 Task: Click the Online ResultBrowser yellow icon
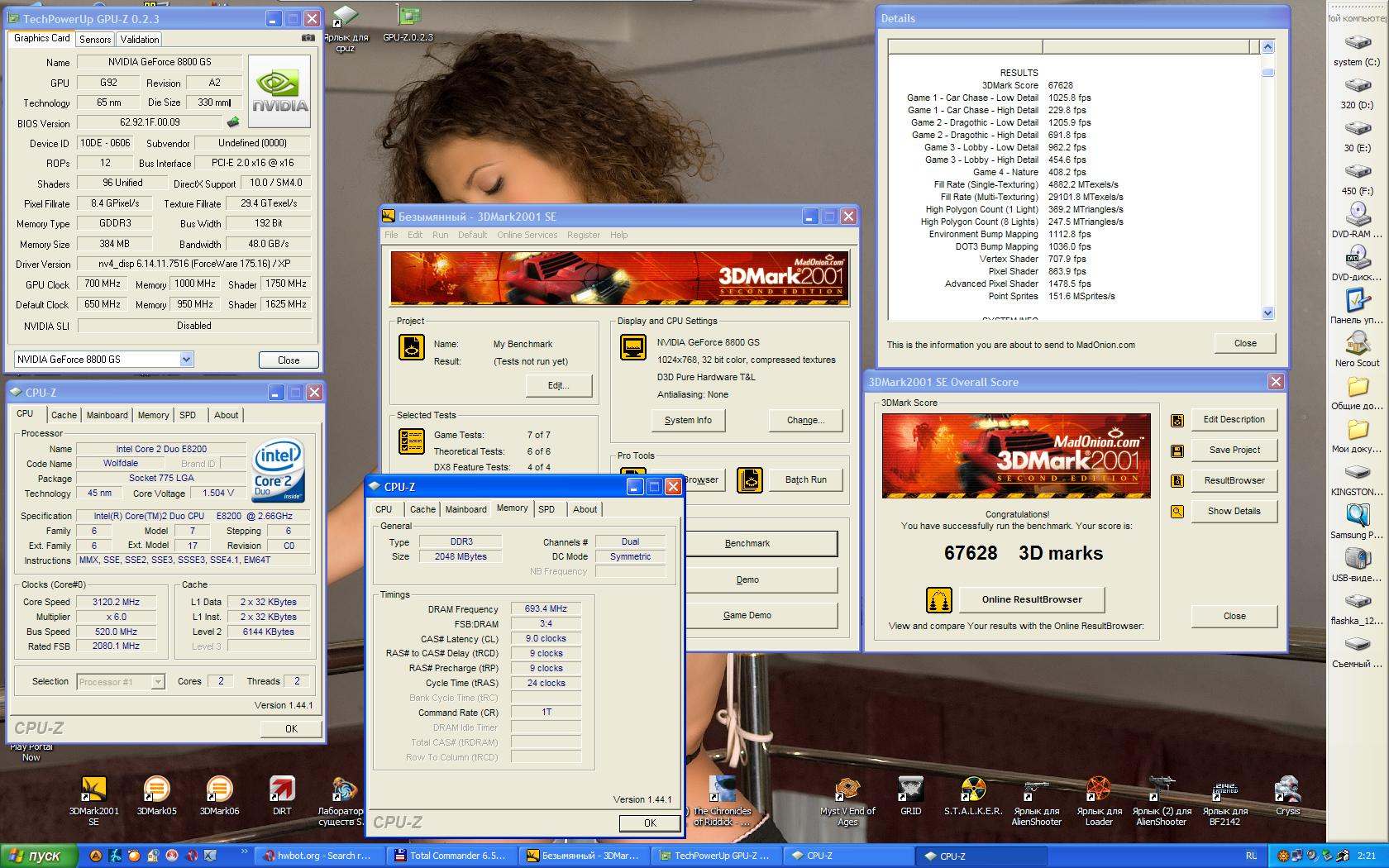point(938,600)
